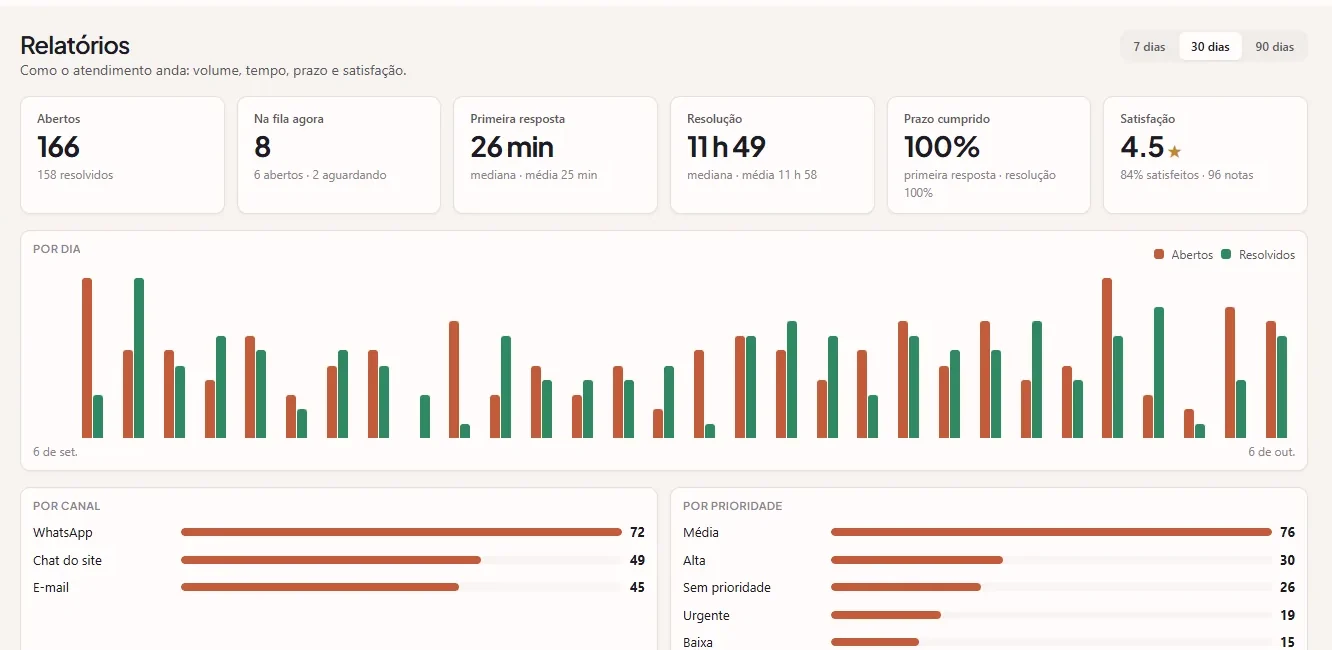Click the Chat do site label
The height and width of the screenshot is (650, 1332).
pos(67,560)
